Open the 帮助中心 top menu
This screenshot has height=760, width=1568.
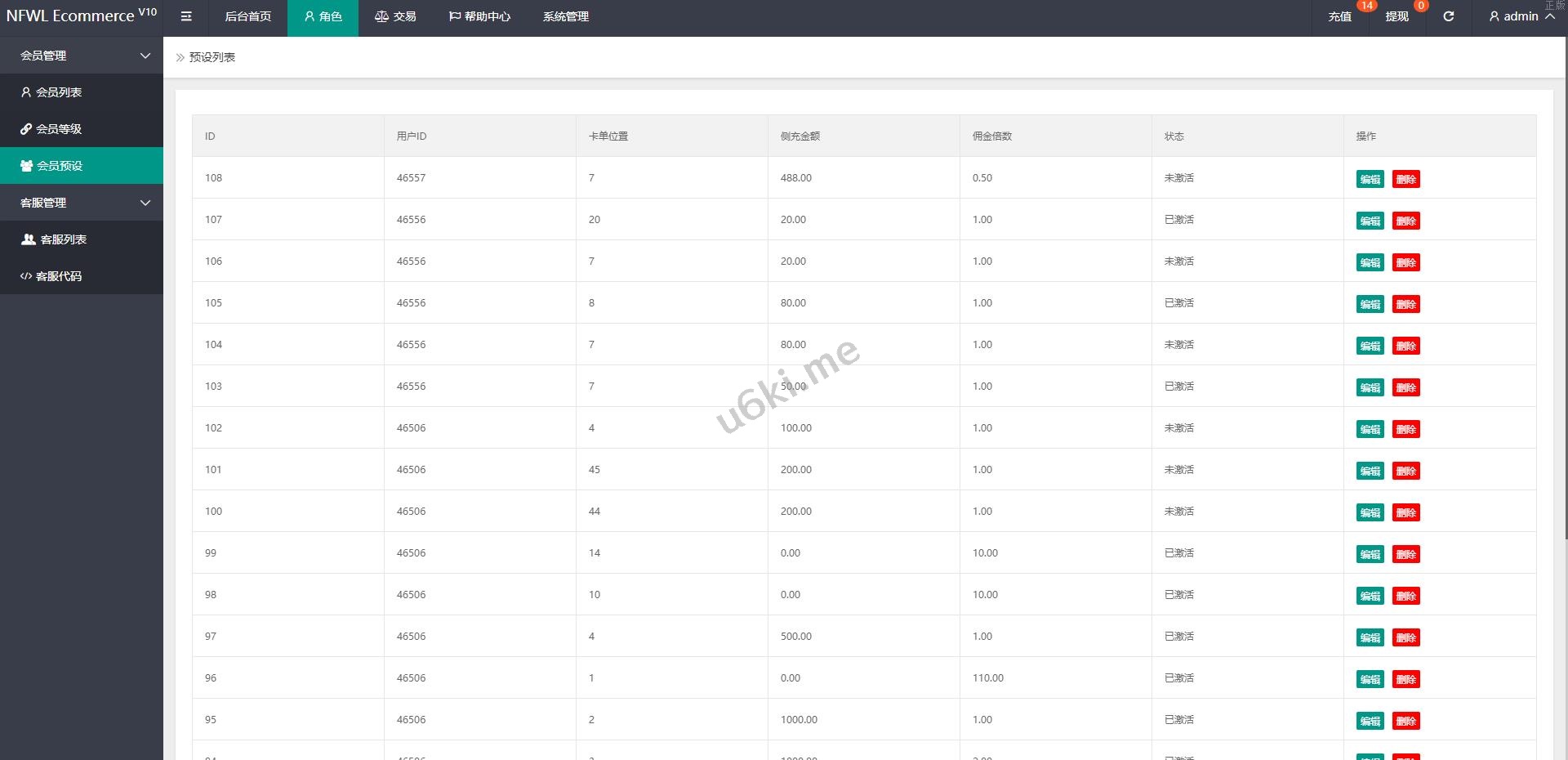[x=479, y=16]
